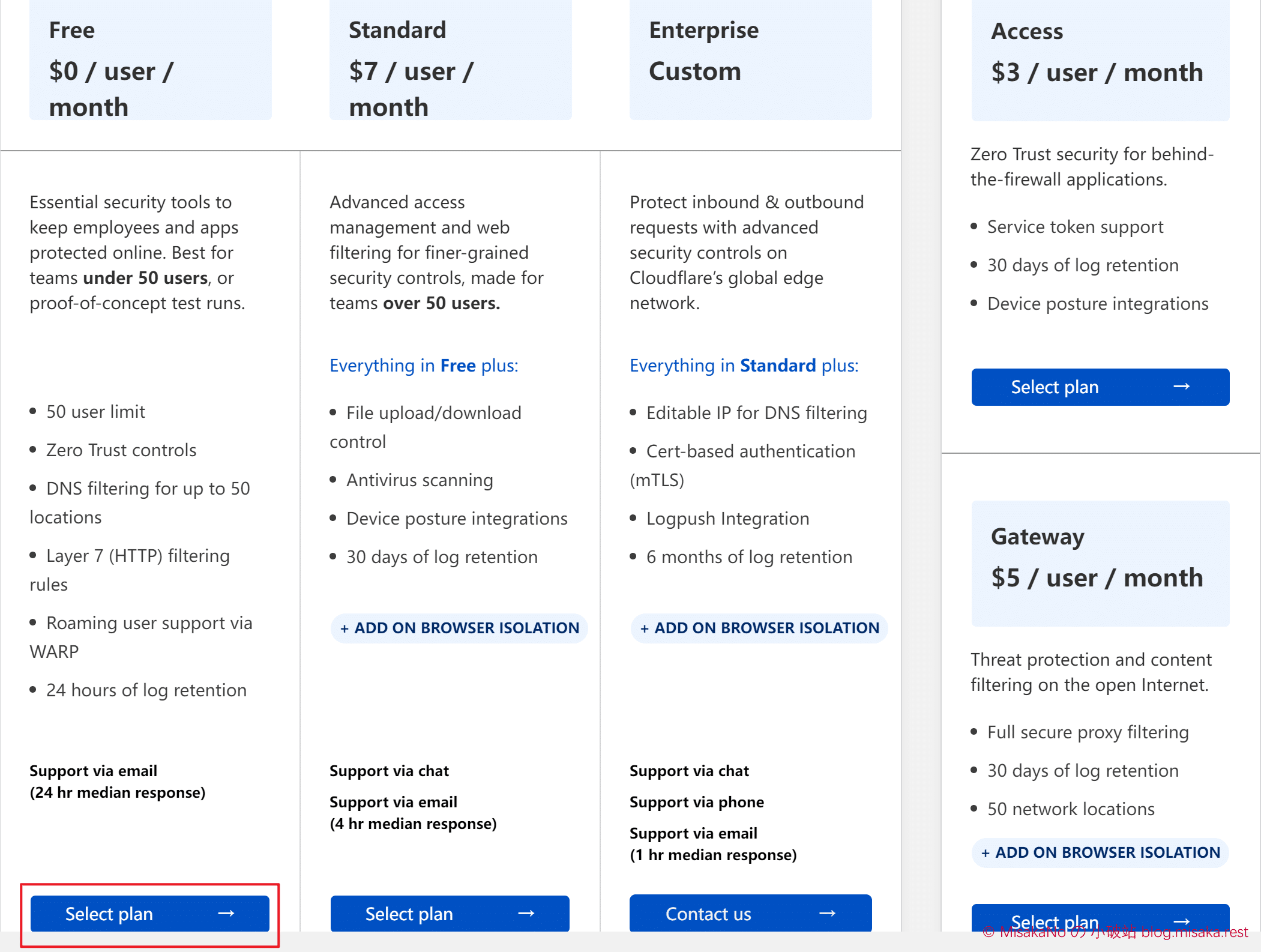Click the arrow icon beside Contact us
The height and width of the screenshot is (952, 1261).
(x=828, y=914)
